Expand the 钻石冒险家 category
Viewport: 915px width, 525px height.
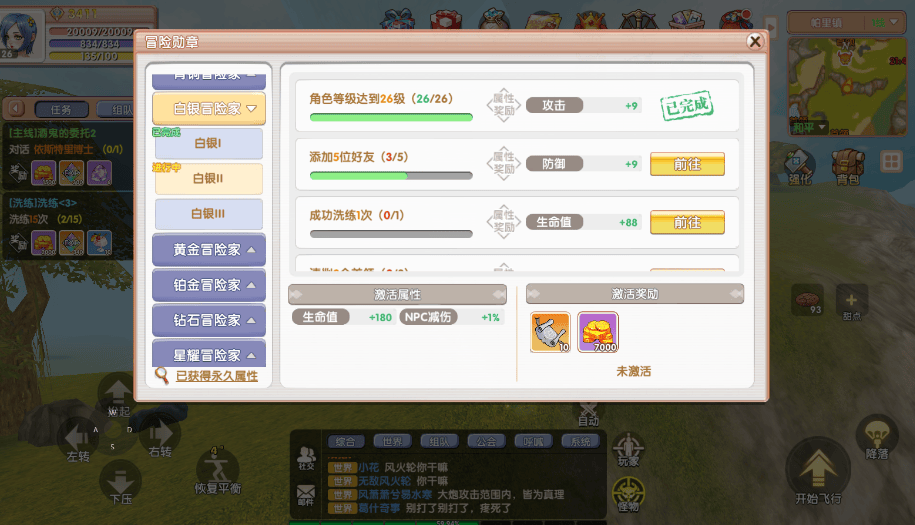pos(208,320)
